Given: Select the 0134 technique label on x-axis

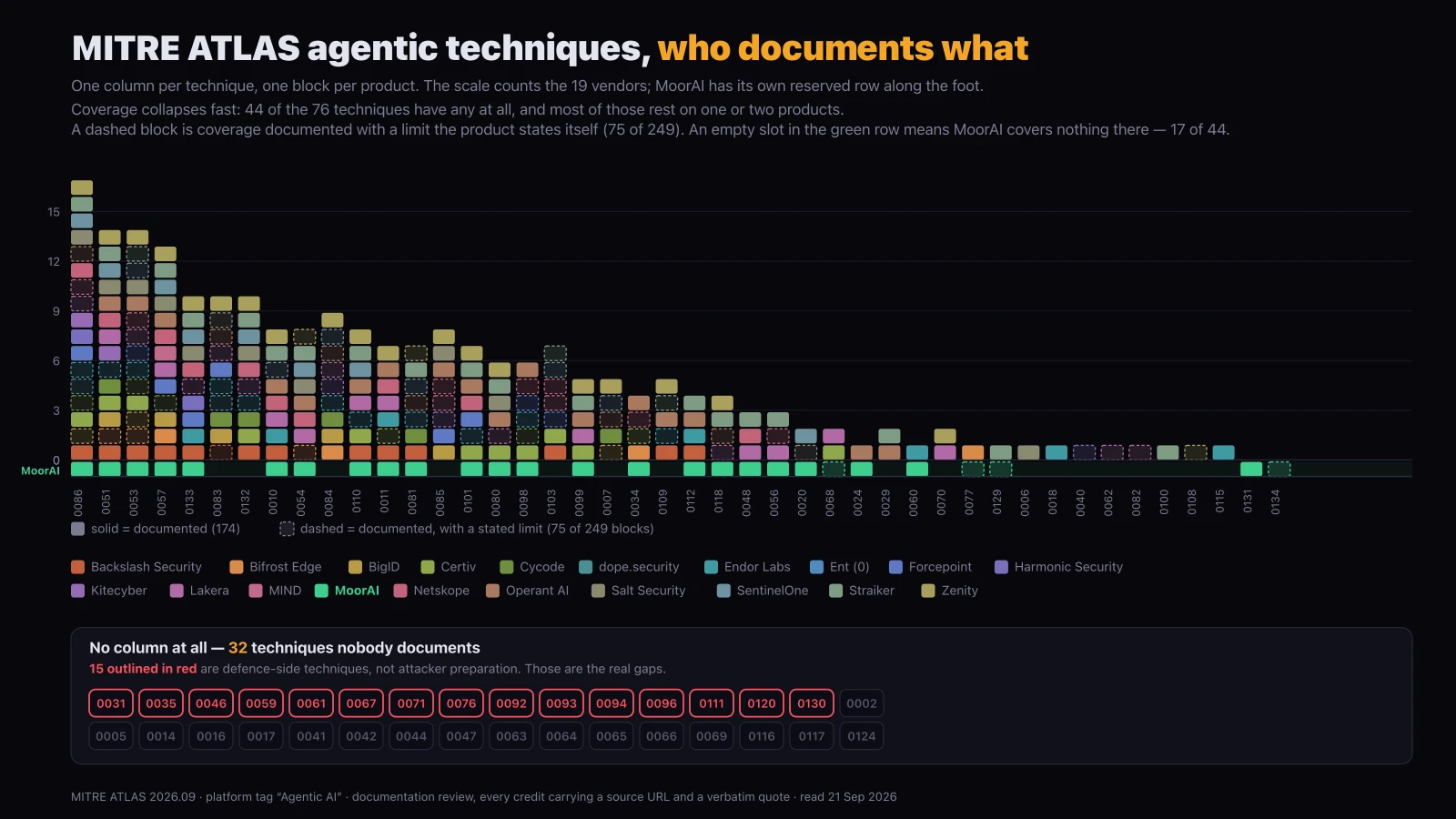Looking at the screenshot, I should [1276, 502].
